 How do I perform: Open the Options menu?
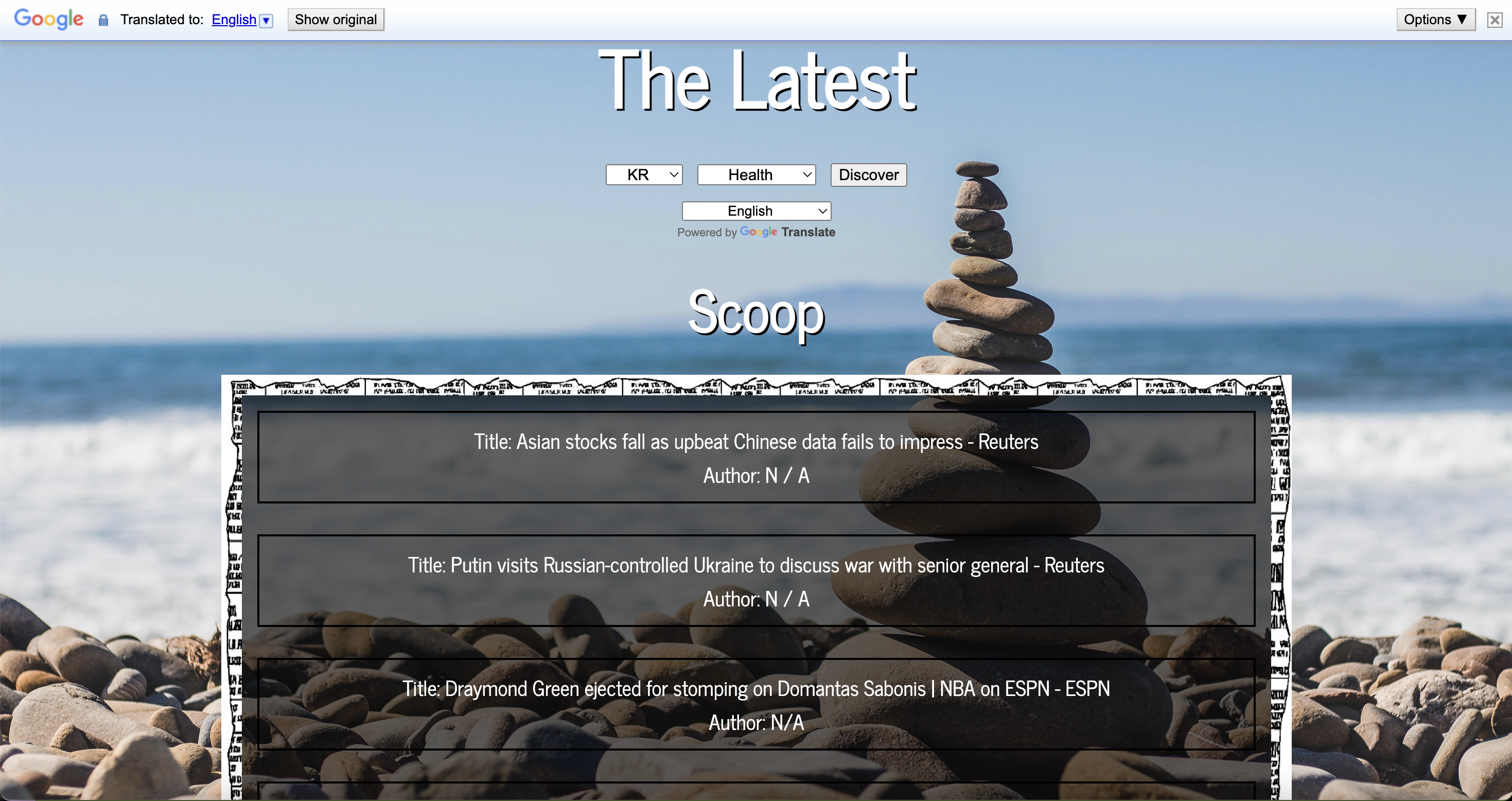pos(1436,20)
